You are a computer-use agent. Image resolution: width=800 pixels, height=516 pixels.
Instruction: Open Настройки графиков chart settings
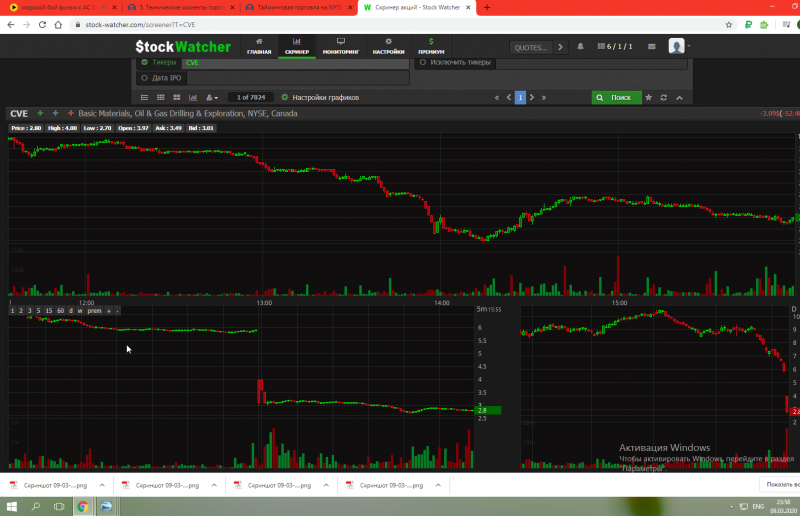tap(320, 97)
